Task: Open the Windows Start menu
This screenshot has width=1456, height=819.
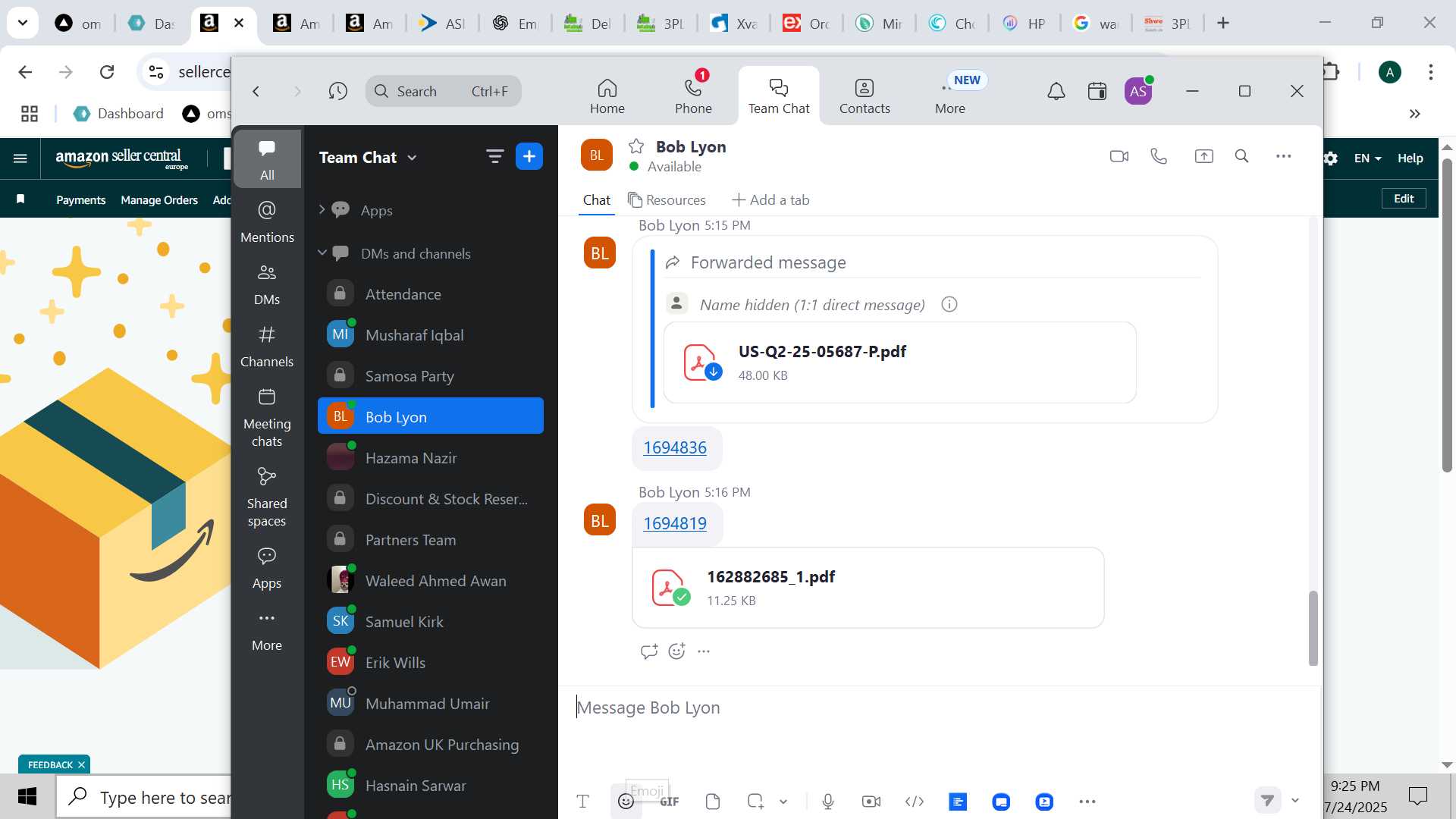Action: click(27, 796)
